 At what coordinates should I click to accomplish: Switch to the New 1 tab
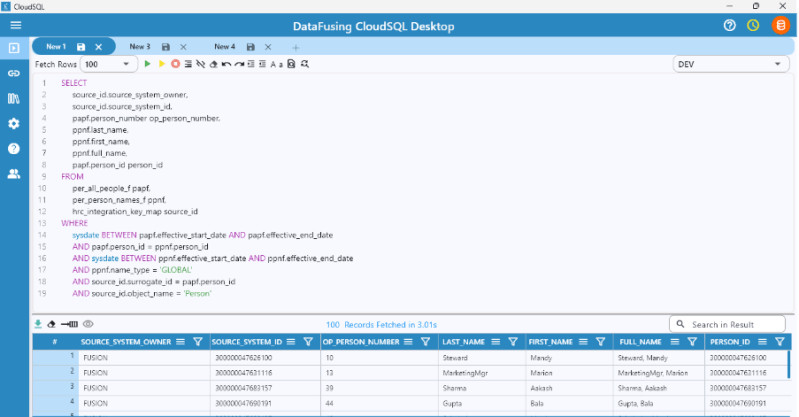(56, 46)
